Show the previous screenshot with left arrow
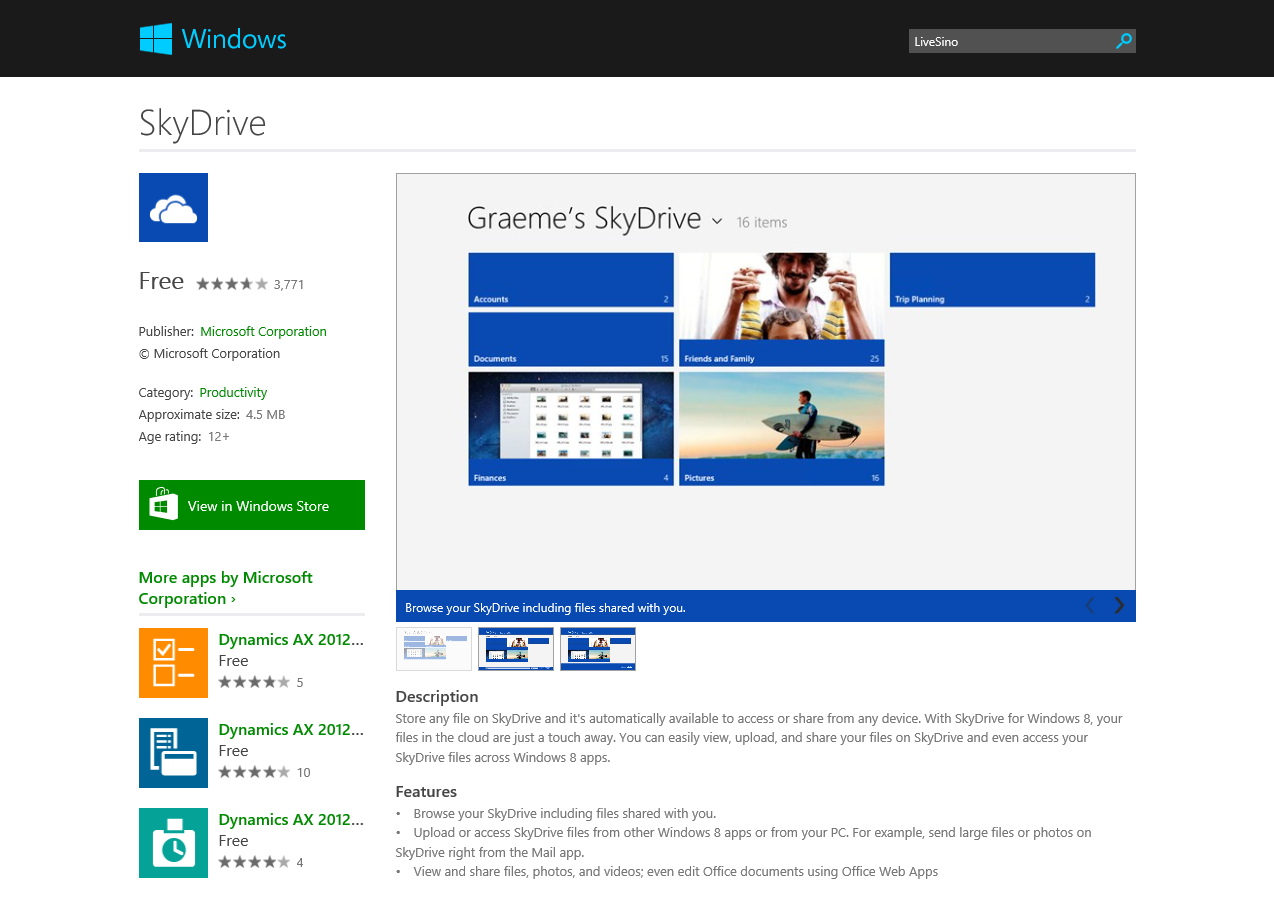 [1090, 605]
